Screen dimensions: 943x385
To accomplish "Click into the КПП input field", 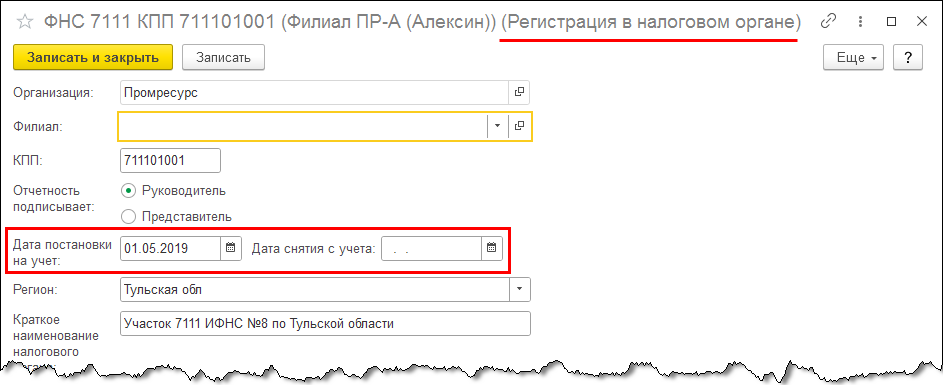I will coord(170,161).
